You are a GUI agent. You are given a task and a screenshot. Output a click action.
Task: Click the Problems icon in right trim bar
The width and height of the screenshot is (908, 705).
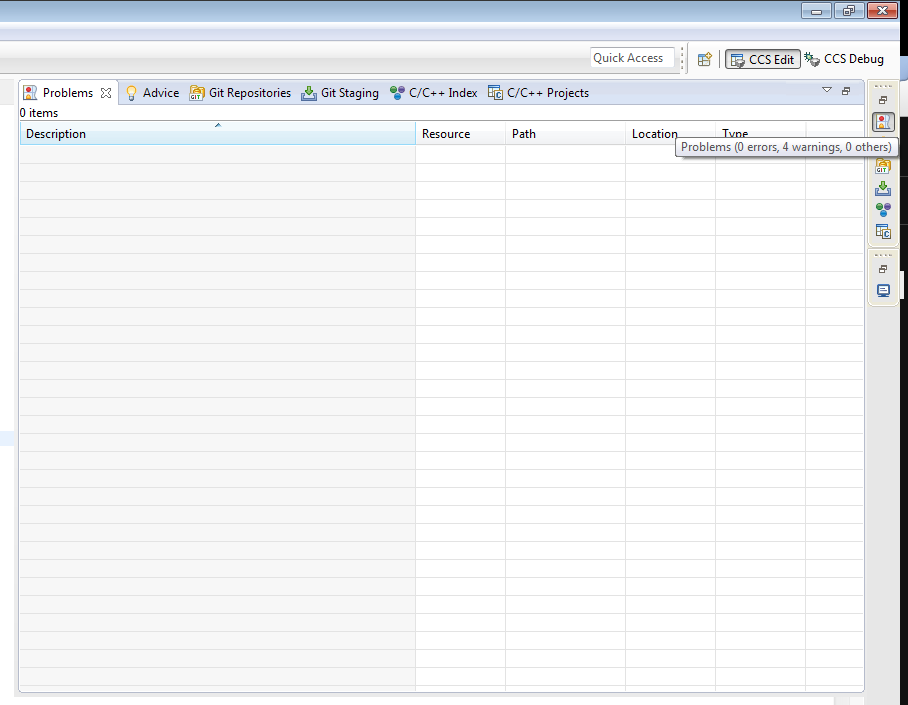(x=883, y=122)
